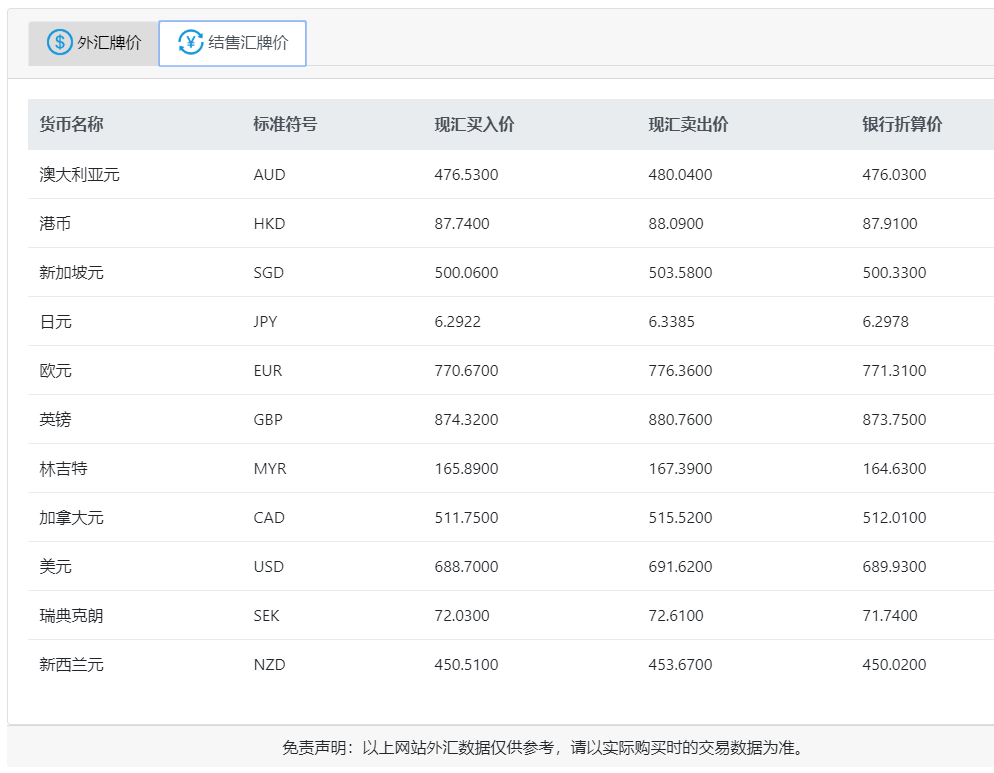Select the 银行折算价 column header
The height and width of the screenshot is (773, 994).
pos(902,125)
